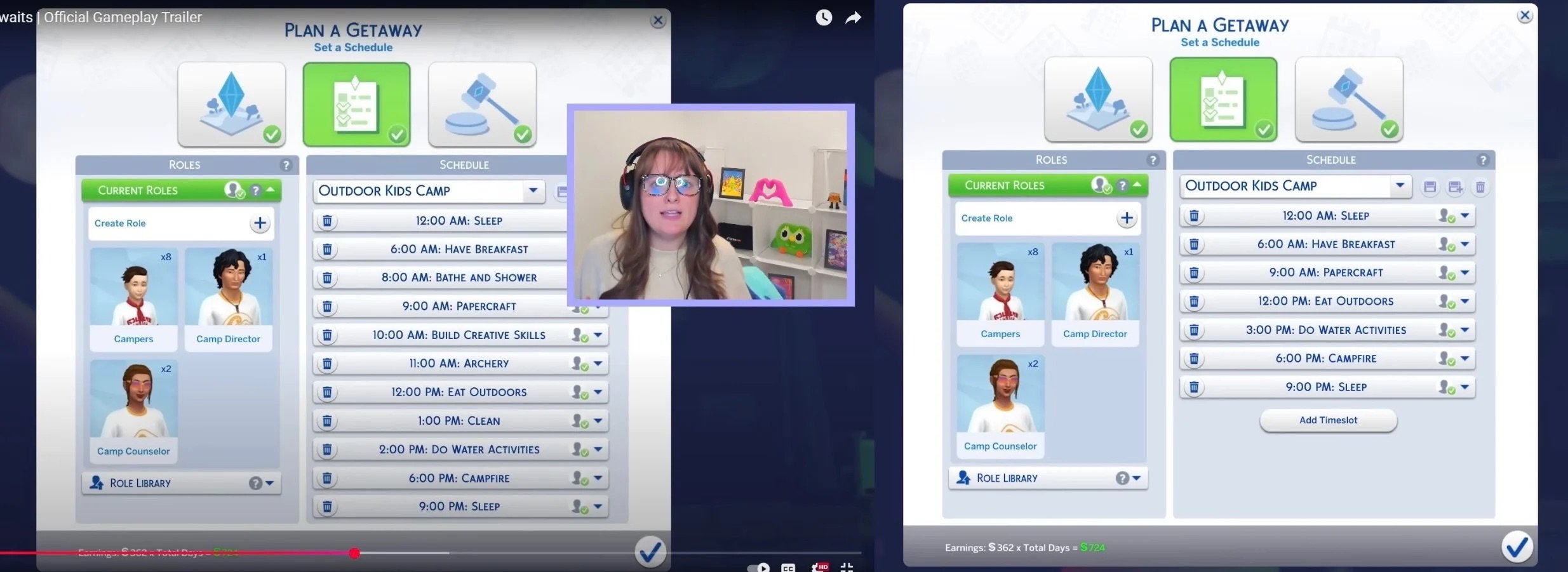Image resolution: width=1568 pixels, height=572 pixels.
Task: Expand role options for 6:00 PM Campfire, right panel
Action: click(x=1465, y=359)
